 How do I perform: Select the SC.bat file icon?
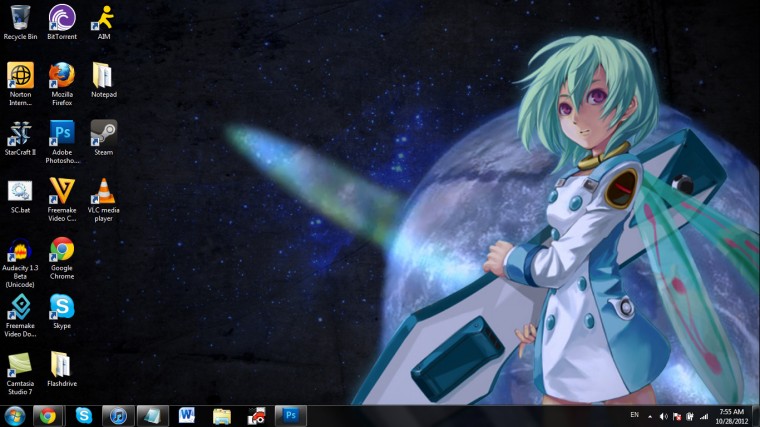click(20, 196)
